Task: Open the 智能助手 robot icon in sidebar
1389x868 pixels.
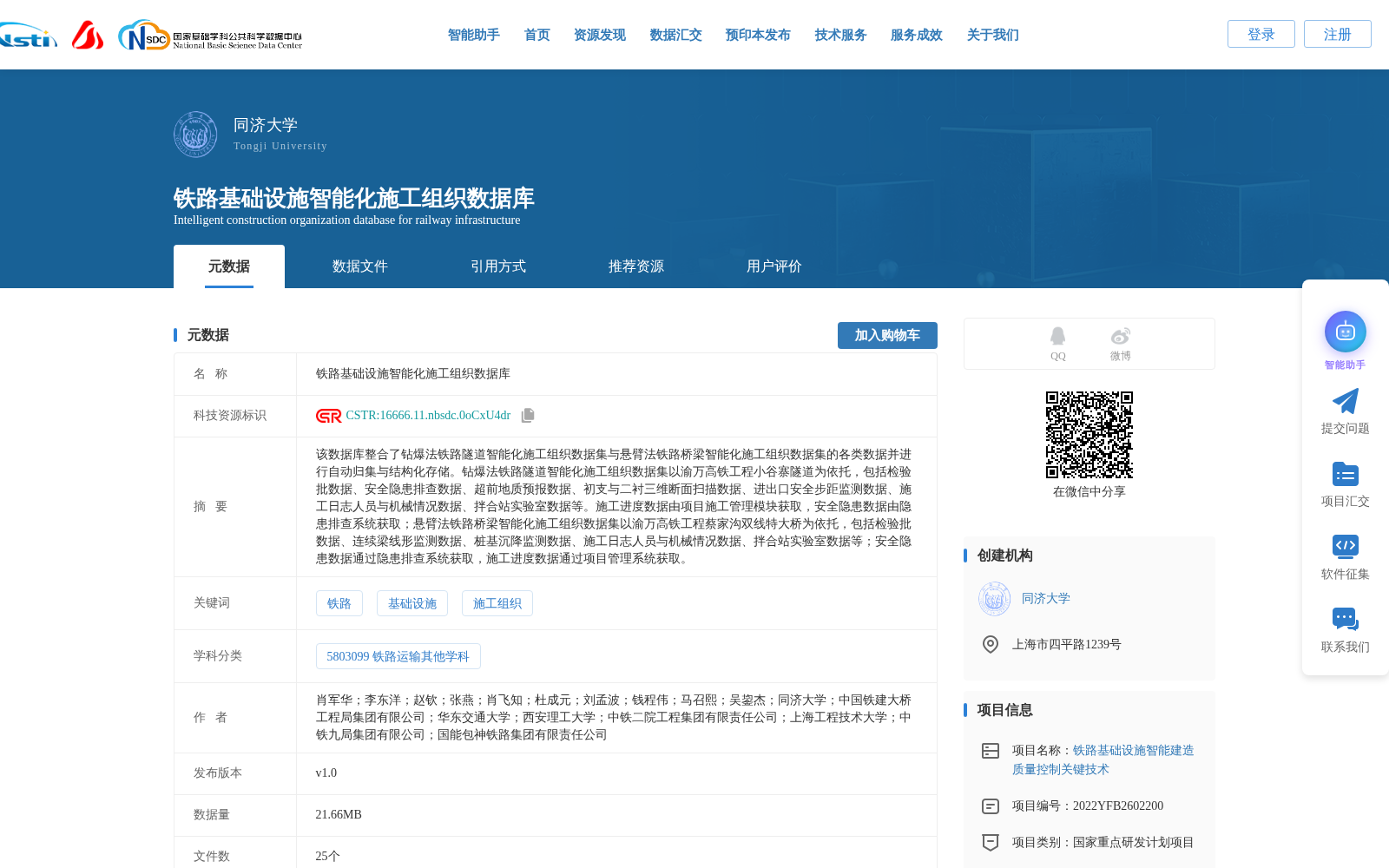Action: coord(1345,332)
